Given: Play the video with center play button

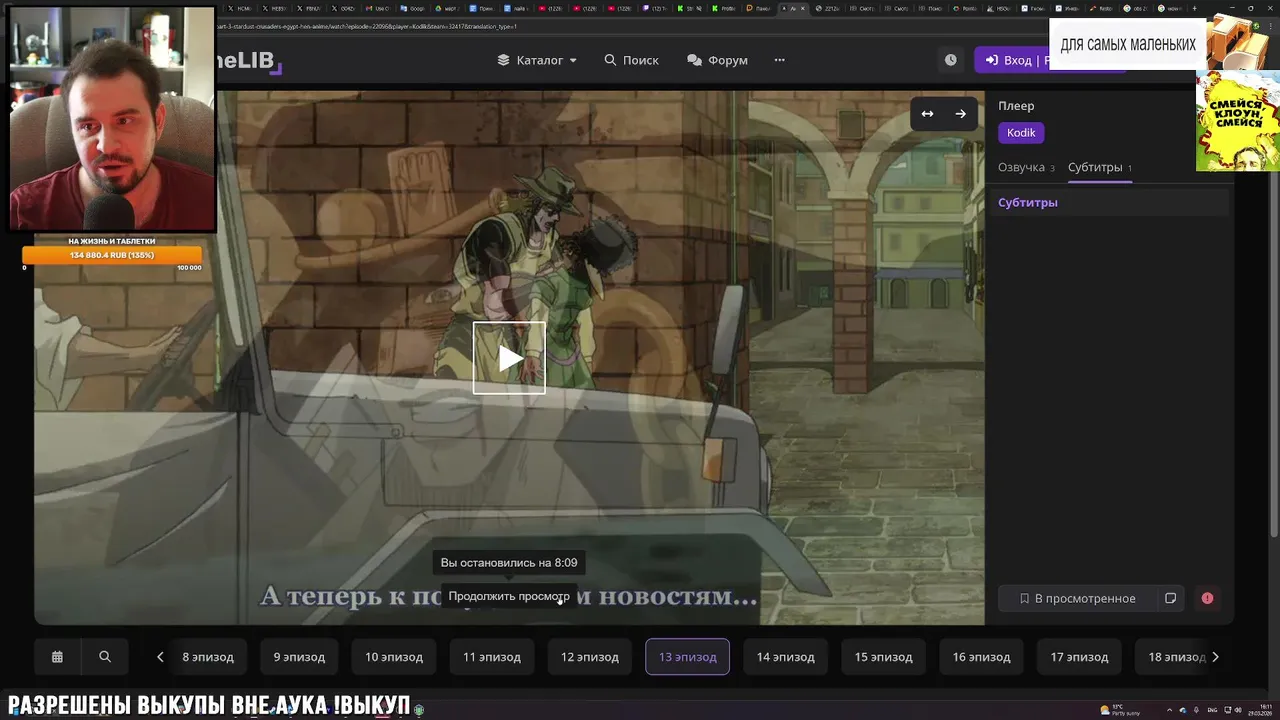Looking at the screenshot, I should tap(509, 358).
